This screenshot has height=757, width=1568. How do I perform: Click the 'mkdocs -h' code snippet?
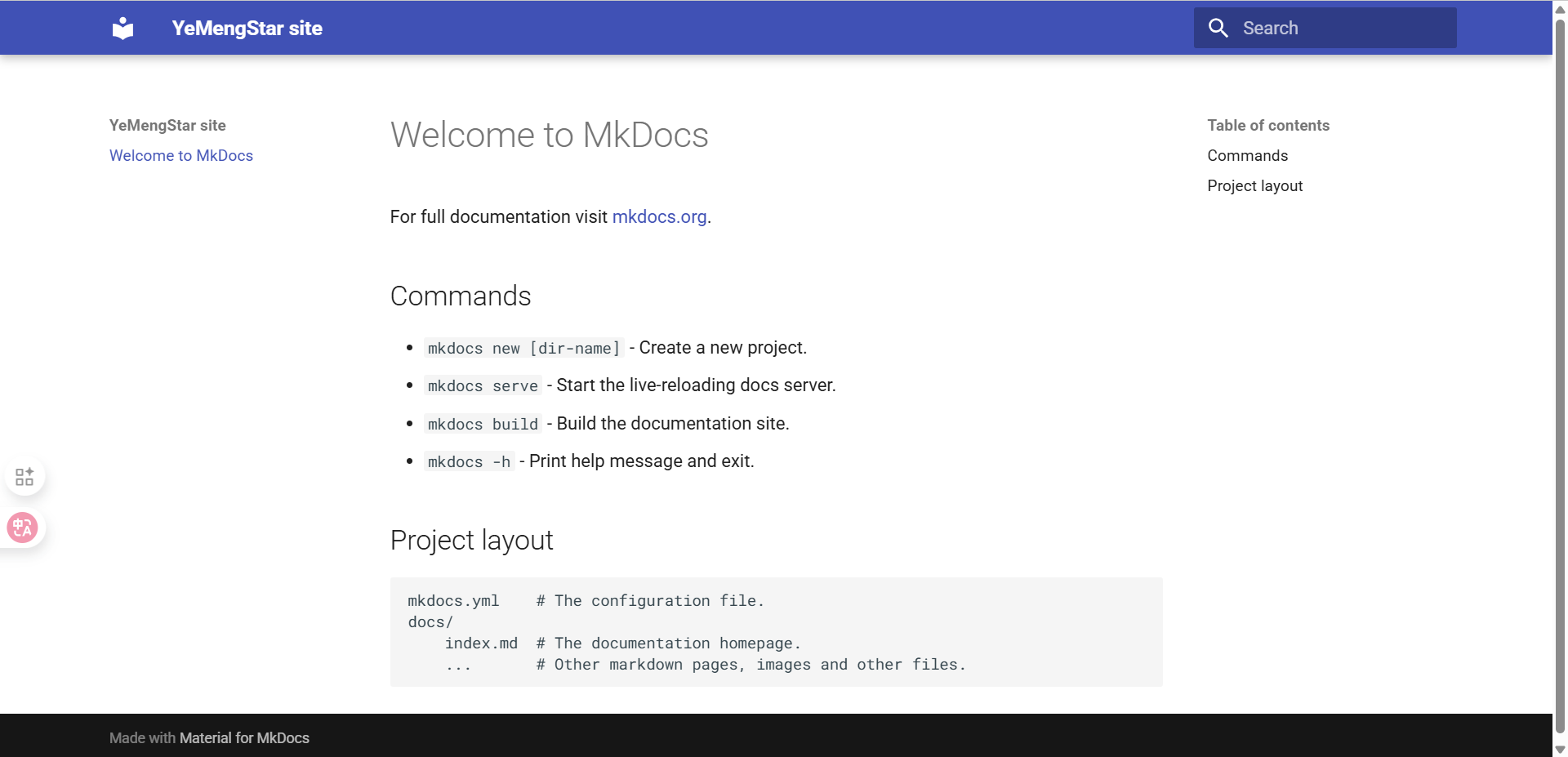point(469,461)
